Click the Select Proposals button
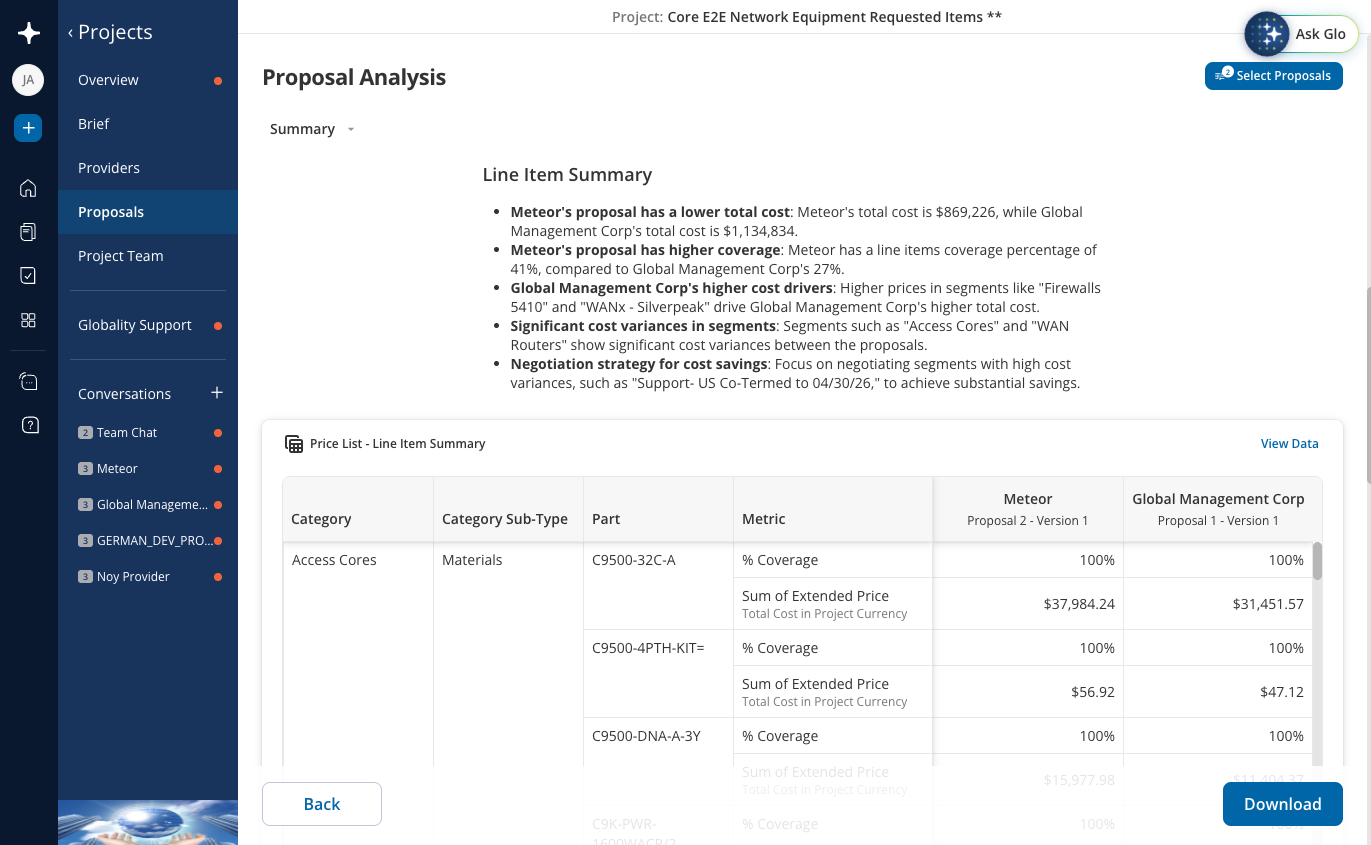This screenshot has height=845, width=1371. 1273,76
